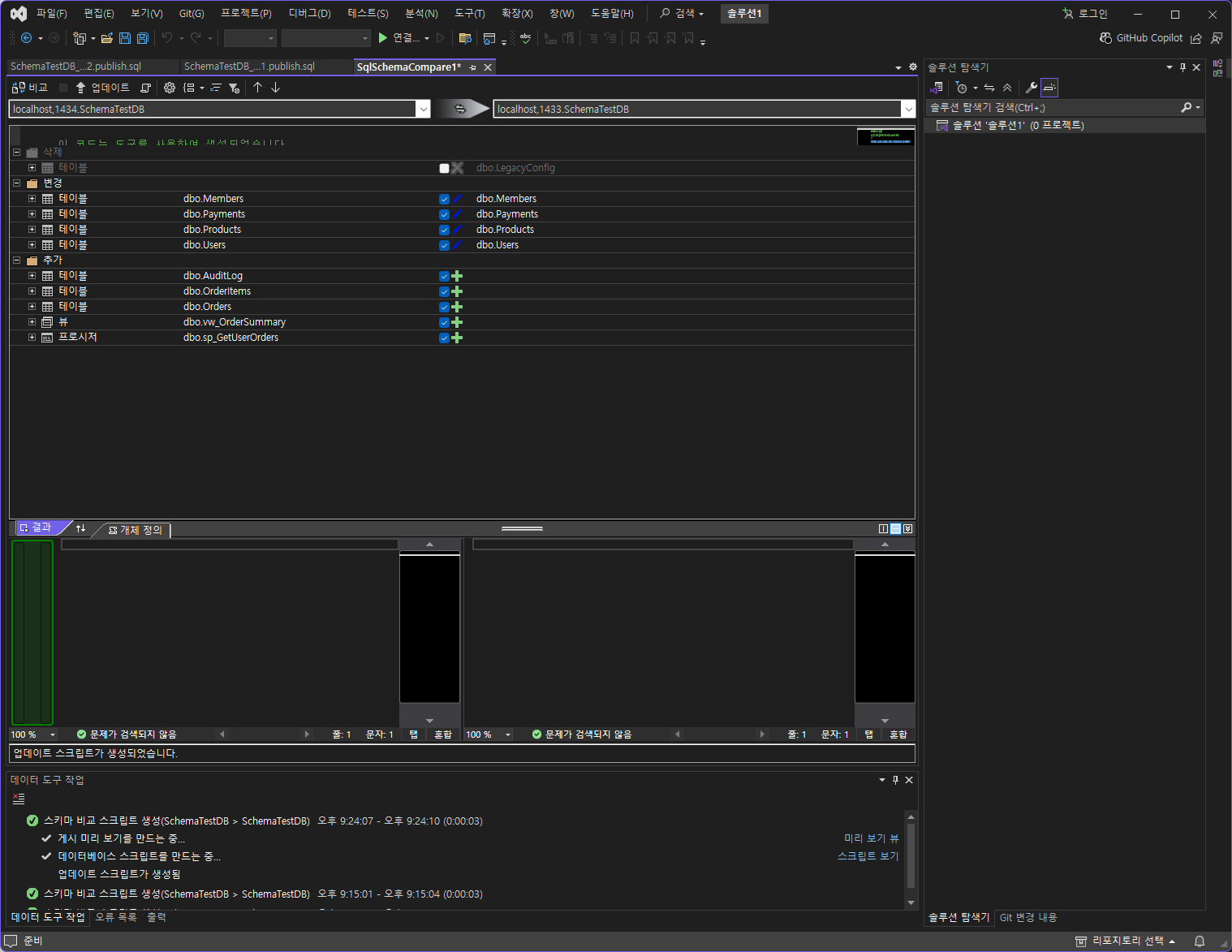Image resolution: width=1232 pixels, height=952 pixels.
Task: Click the filter icon in schema compare toolbar
Action: click(234, 88)
